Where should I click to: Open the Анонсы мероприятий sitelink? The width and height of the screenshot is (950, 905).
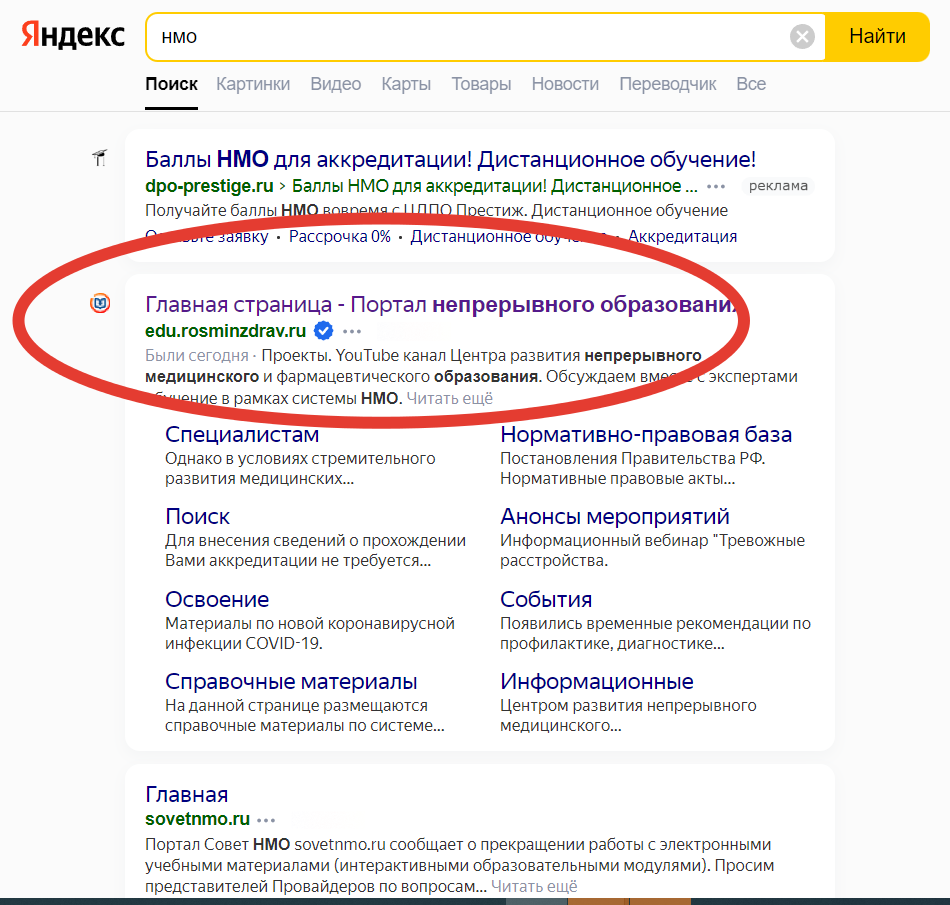coord(613,517)
